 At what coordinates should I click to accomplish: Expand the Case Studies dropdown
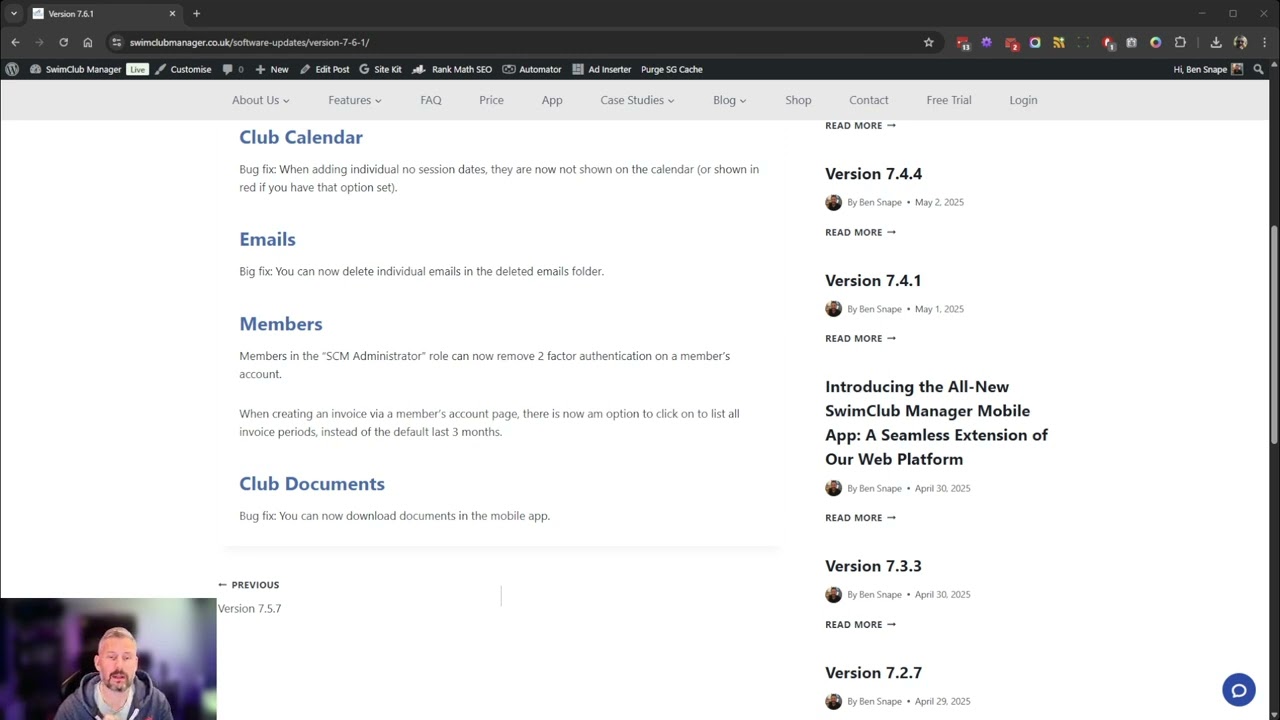tap(637, 100)
